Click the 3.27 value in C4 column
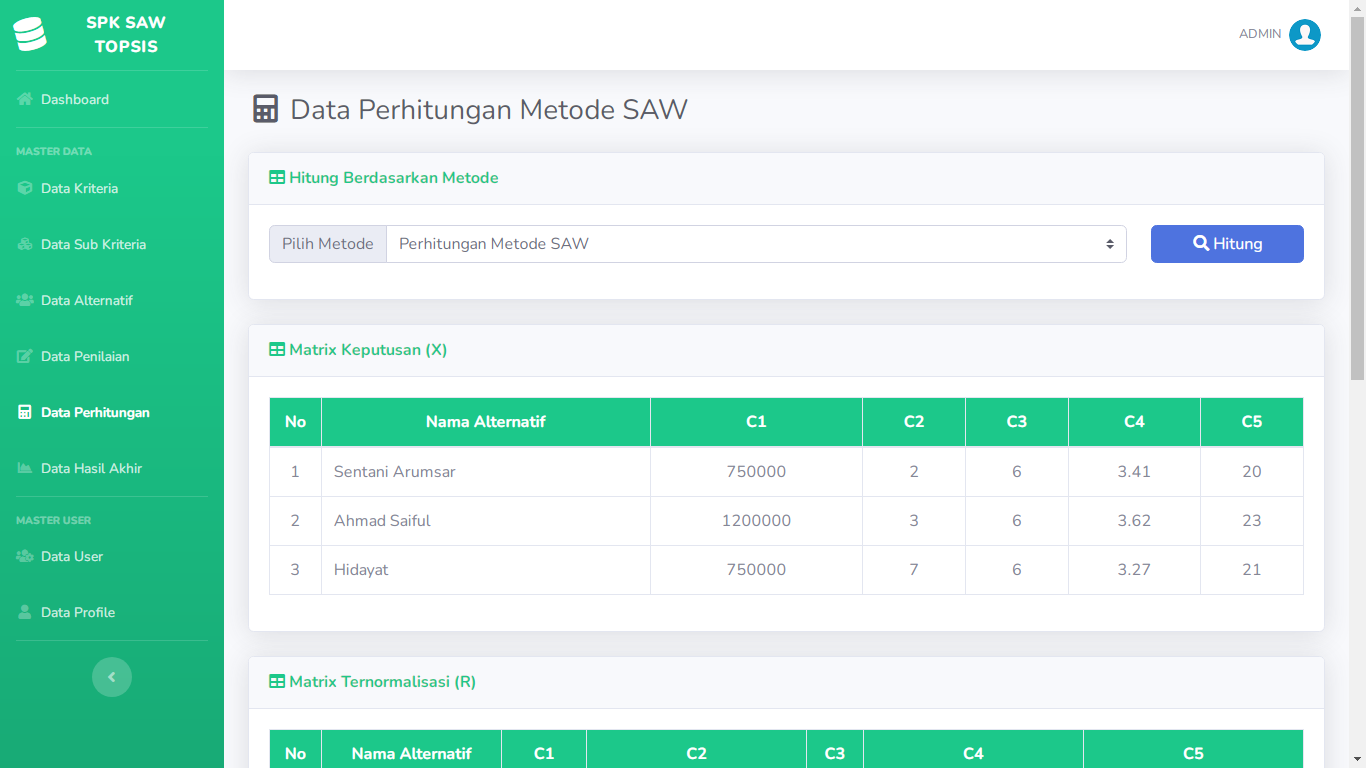Image resolution: width=1366 pixels, height=768 pixels. [x=1134, y=569]
